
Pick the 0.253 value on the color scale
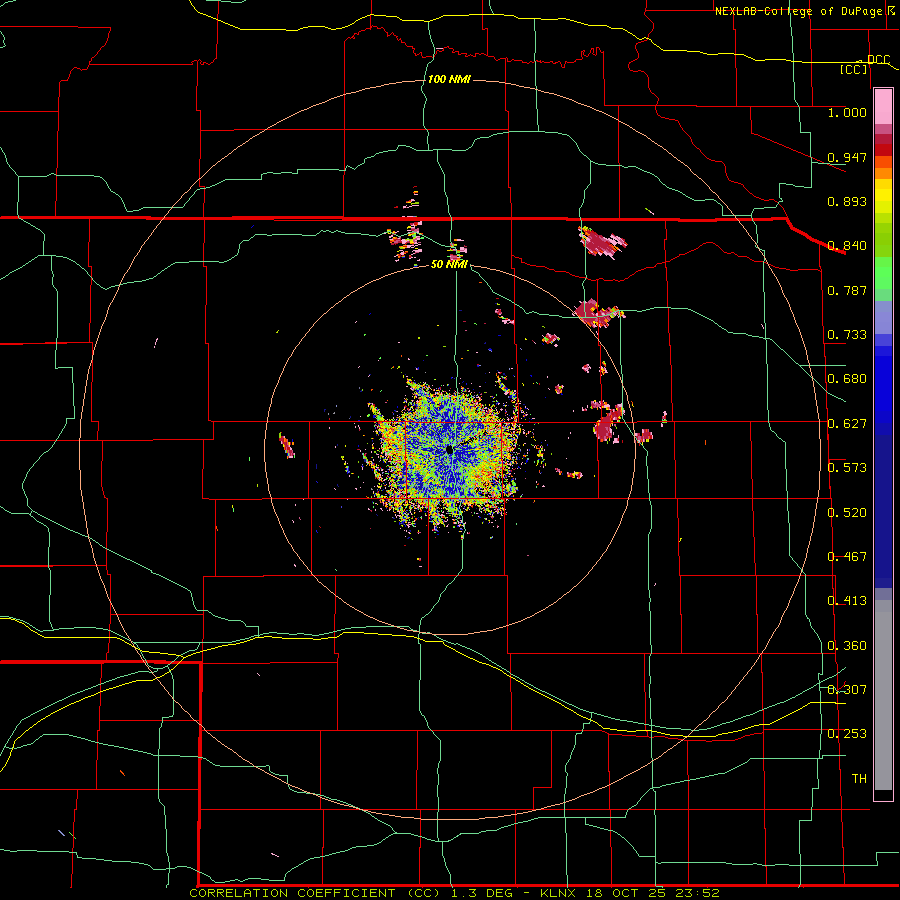click(x=847, y=734)
